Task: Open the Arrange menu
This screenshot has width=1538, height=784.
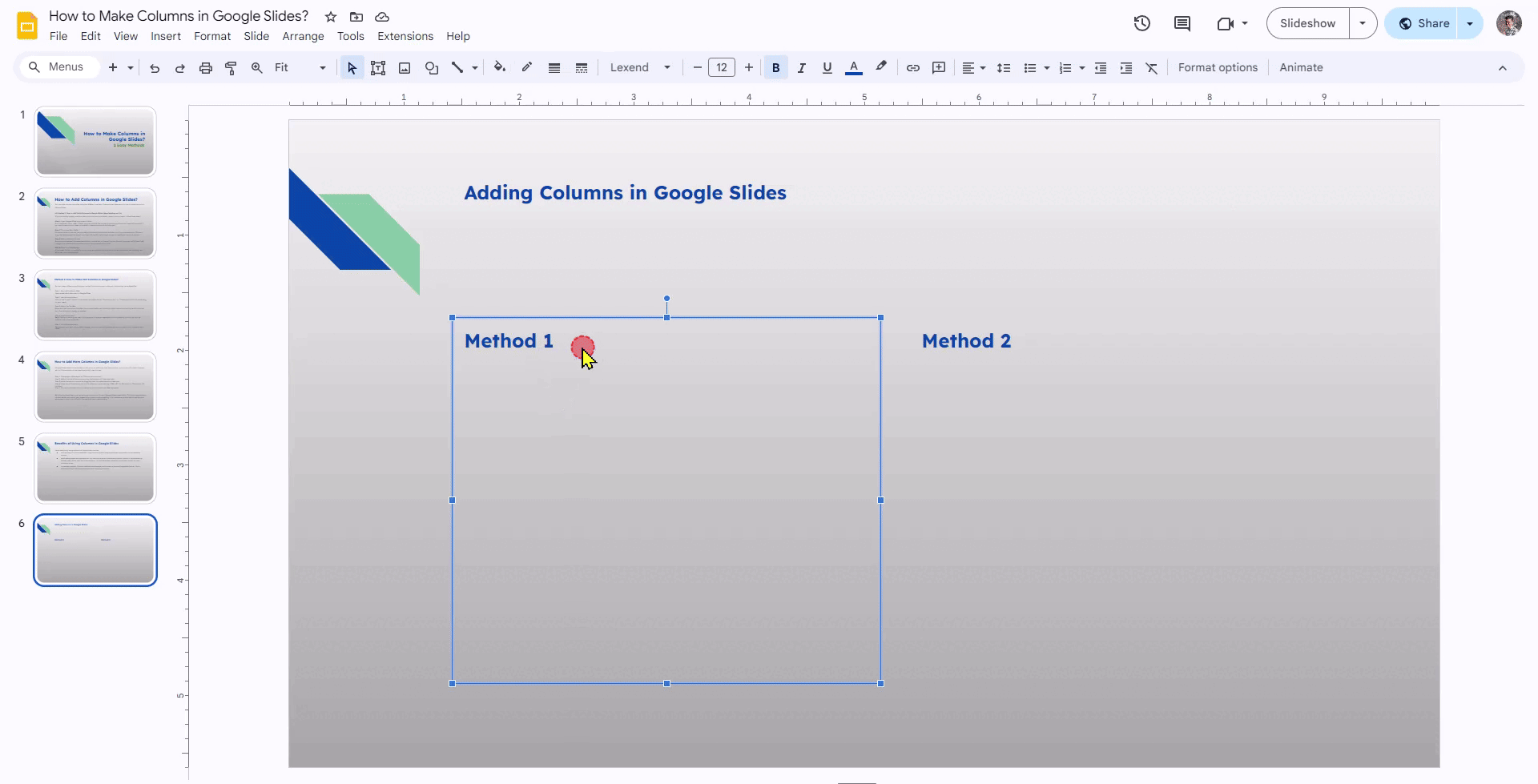Action: coord(303,36)
